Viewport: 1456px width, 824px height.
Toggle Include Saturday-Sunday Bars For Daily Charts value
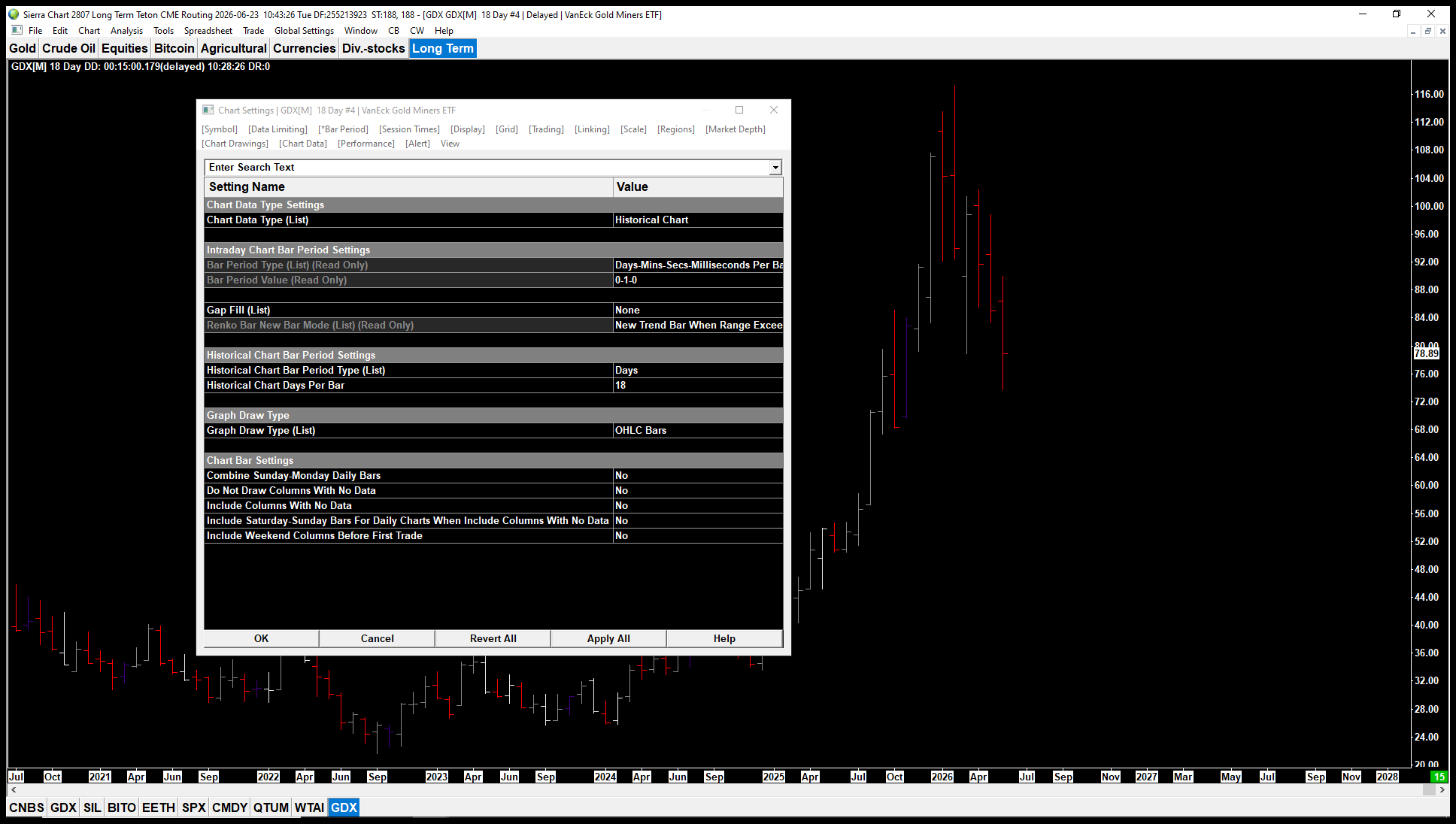[x=698, y=521]
